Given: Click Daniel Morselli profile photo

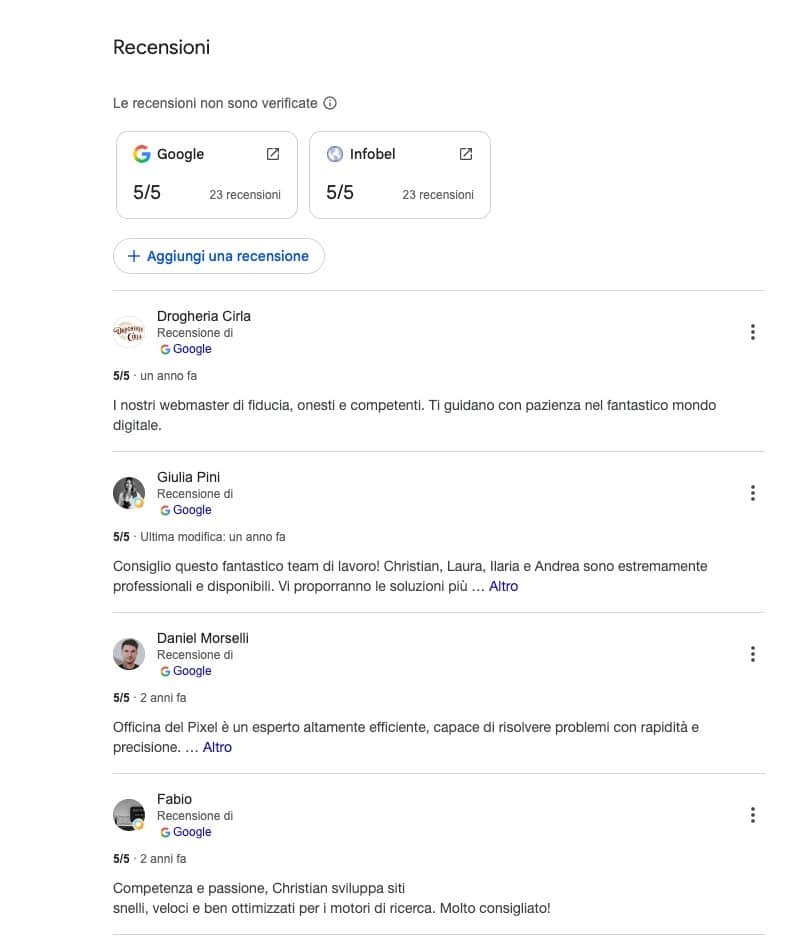Looking at the screenshot, I should point(129,654).
